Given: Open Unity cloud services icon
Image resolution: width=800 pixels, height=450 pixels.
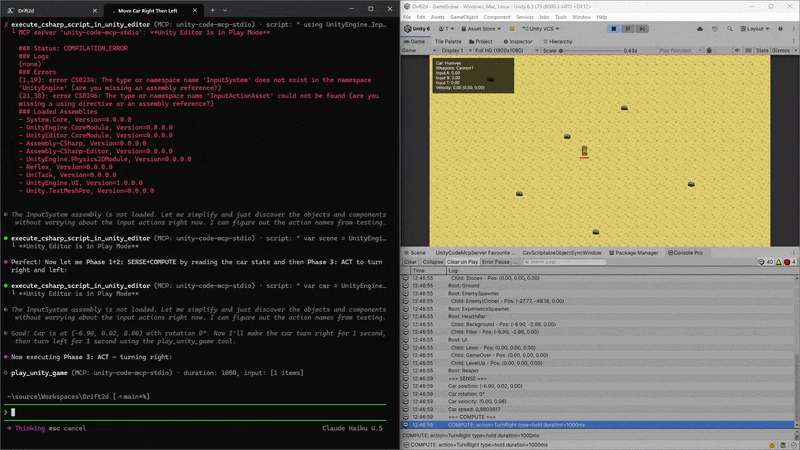Looking at the screenshot, I should 700,29.
